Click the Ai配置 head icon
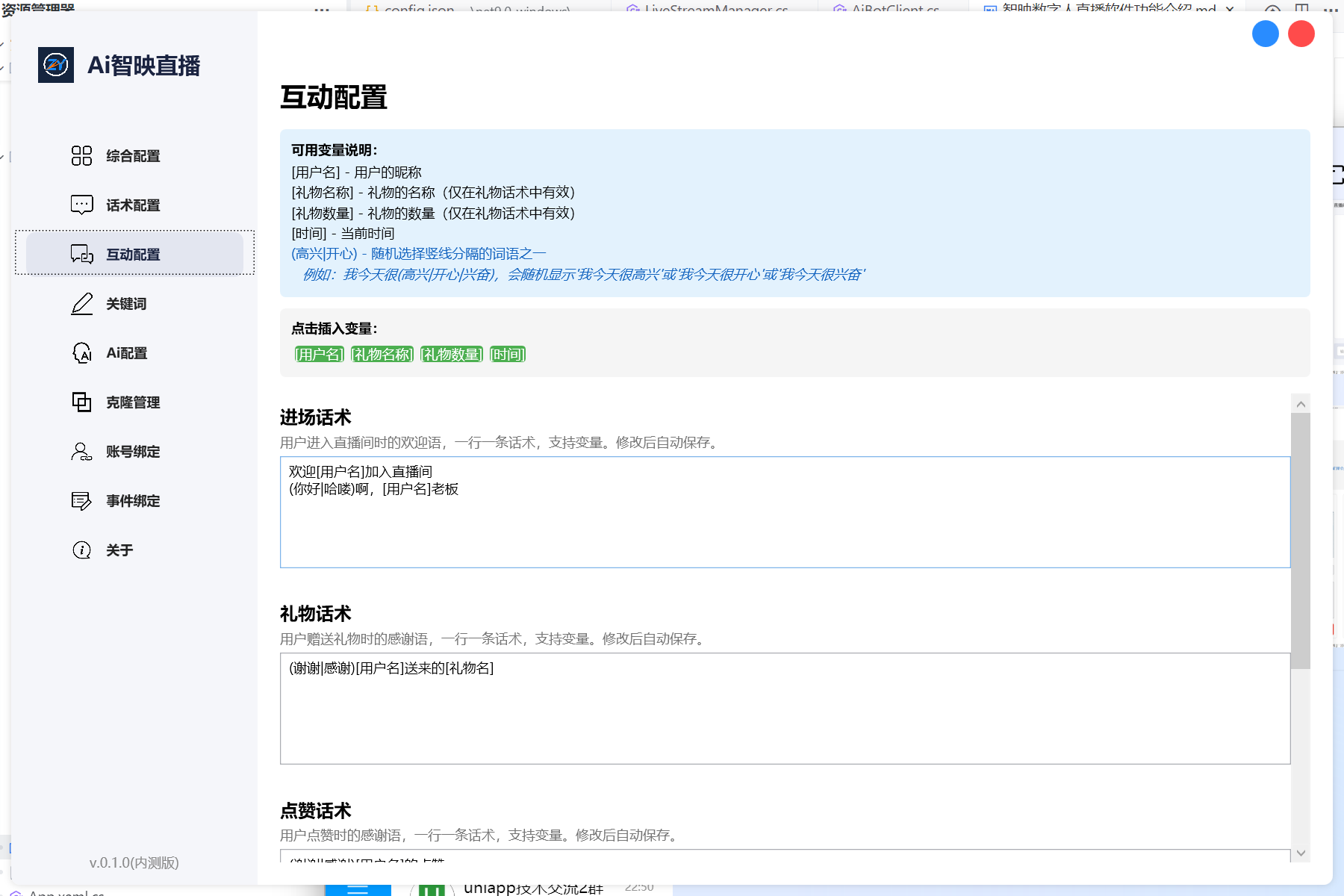This screenshot has height=896, width=1344. [x=81, y=352]
